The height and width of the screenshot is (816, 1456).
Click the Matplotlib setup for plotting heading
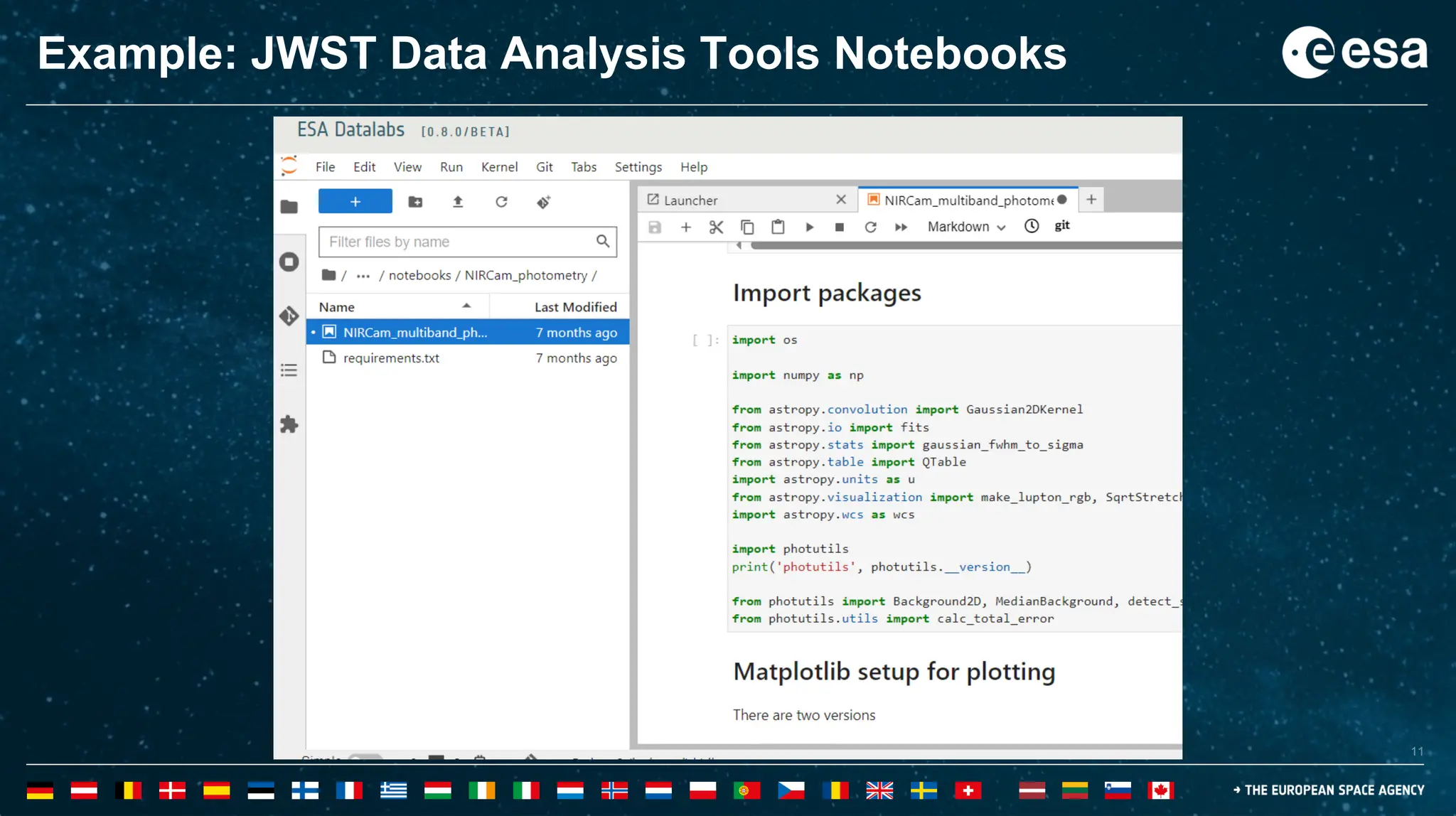tap(894, 672)
